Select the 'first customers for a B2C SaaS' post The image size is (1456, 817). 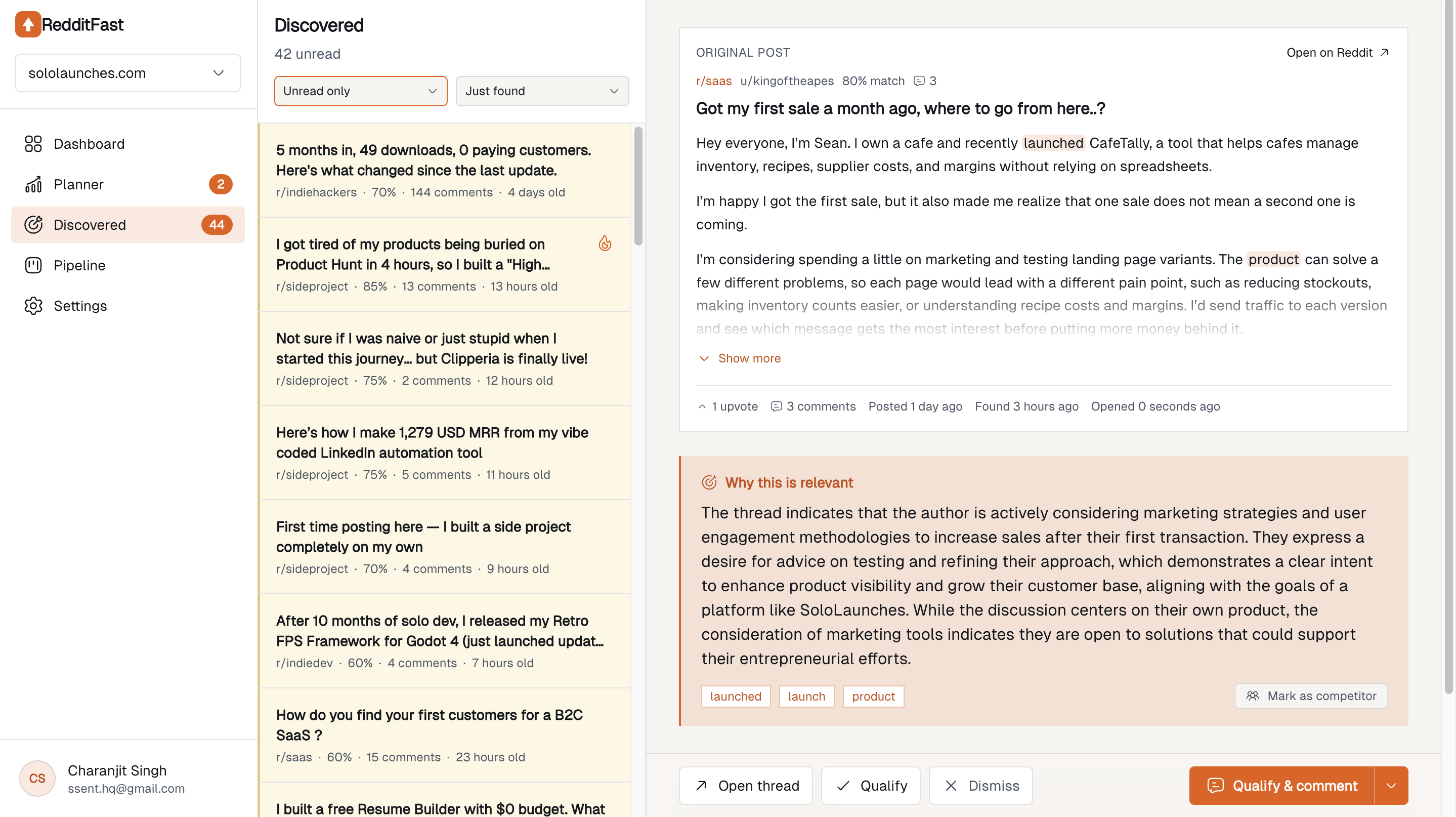pyautogui.click(x=445, y=735)
